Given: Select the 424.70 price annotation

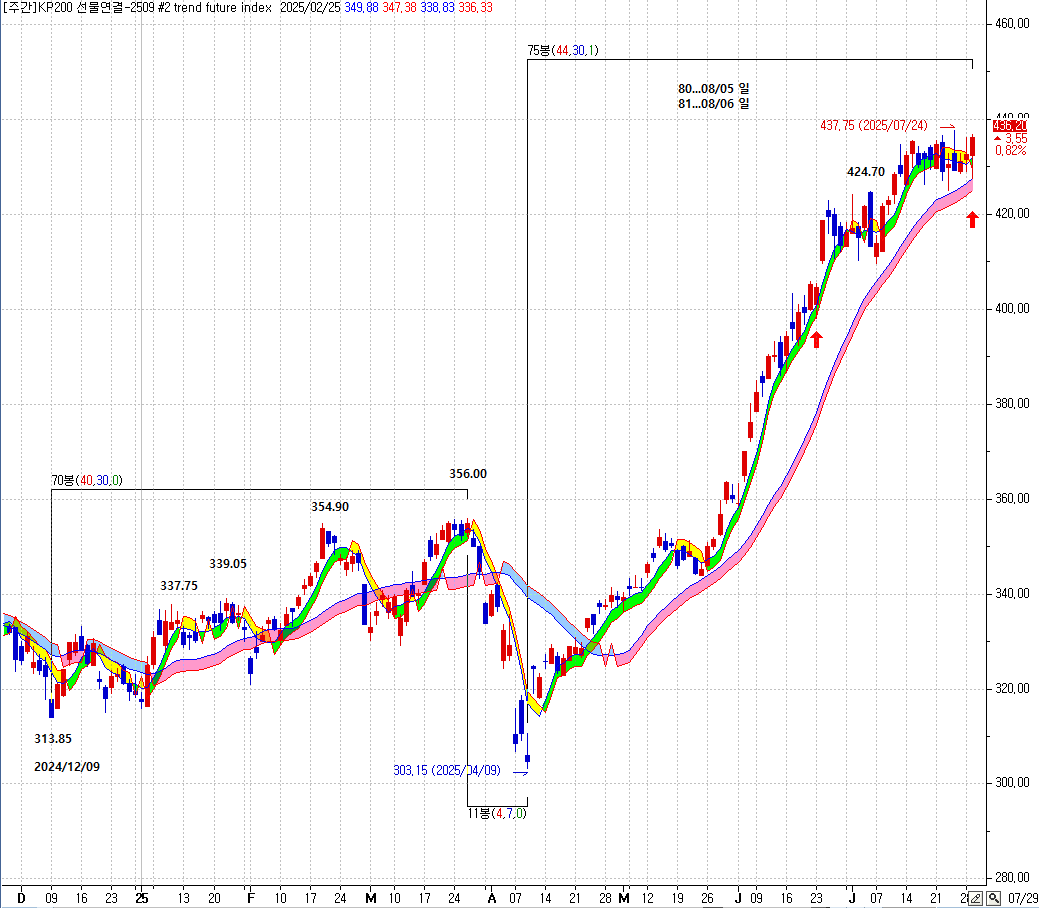Looking at the screenshot, I should pyautogui.click(x=866, y=172).
